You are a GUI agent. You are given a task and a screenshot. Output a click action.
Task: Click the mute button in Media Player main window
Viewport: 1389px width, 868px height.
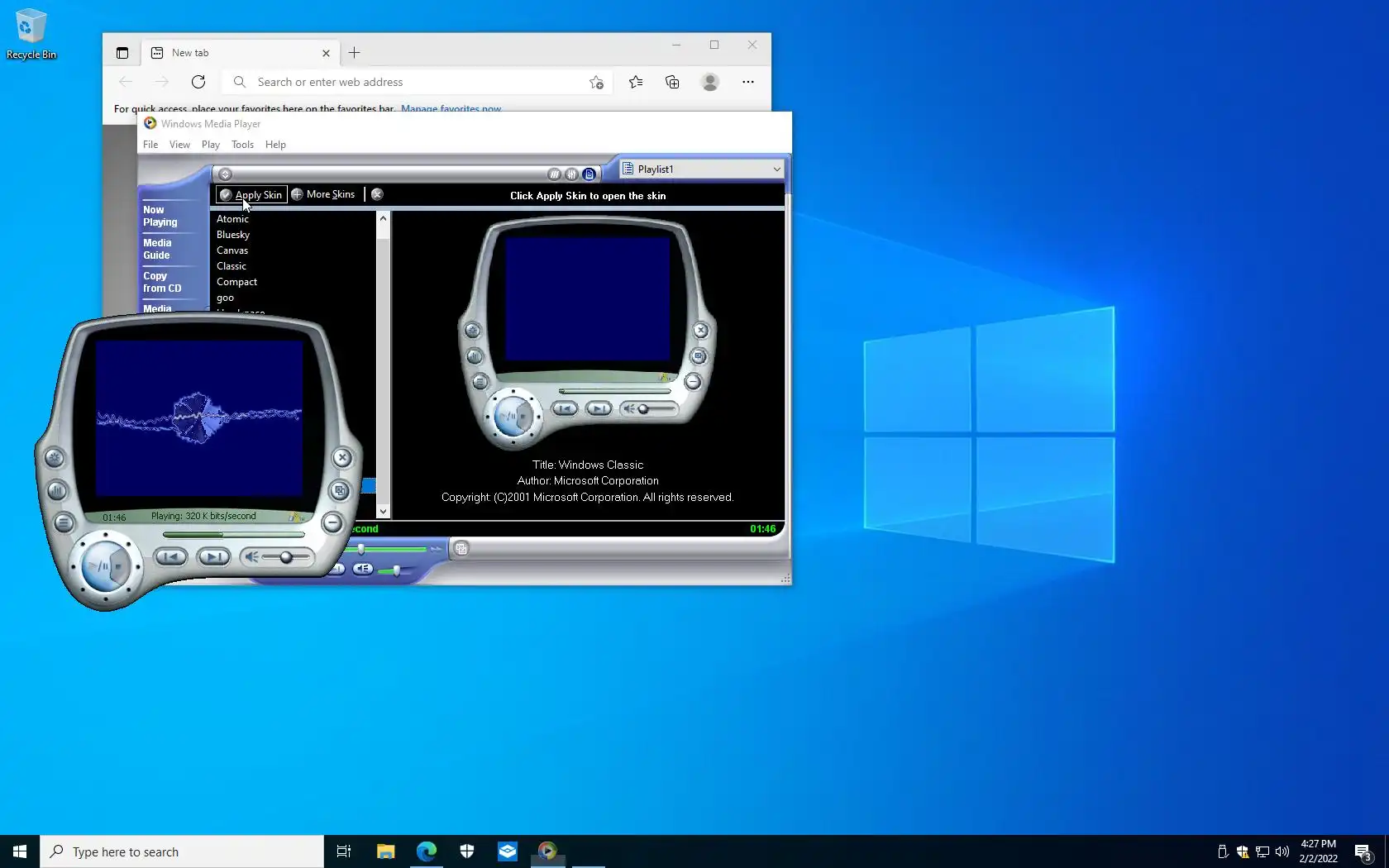coord(363,569)
